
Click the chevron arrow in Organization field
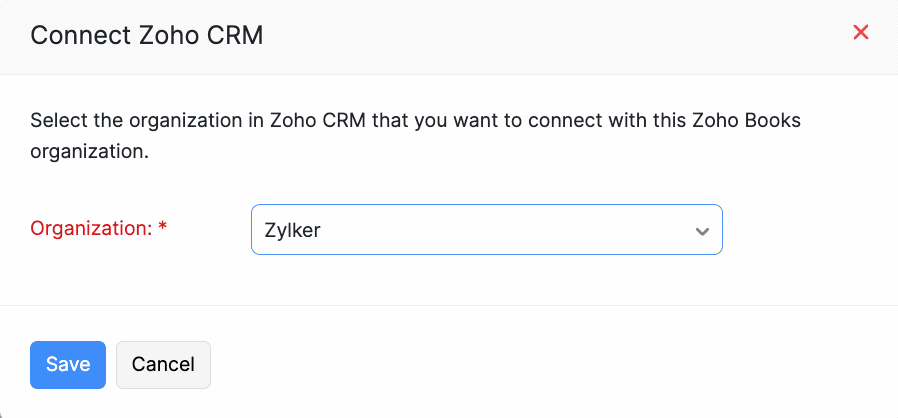tap(702, 231)
